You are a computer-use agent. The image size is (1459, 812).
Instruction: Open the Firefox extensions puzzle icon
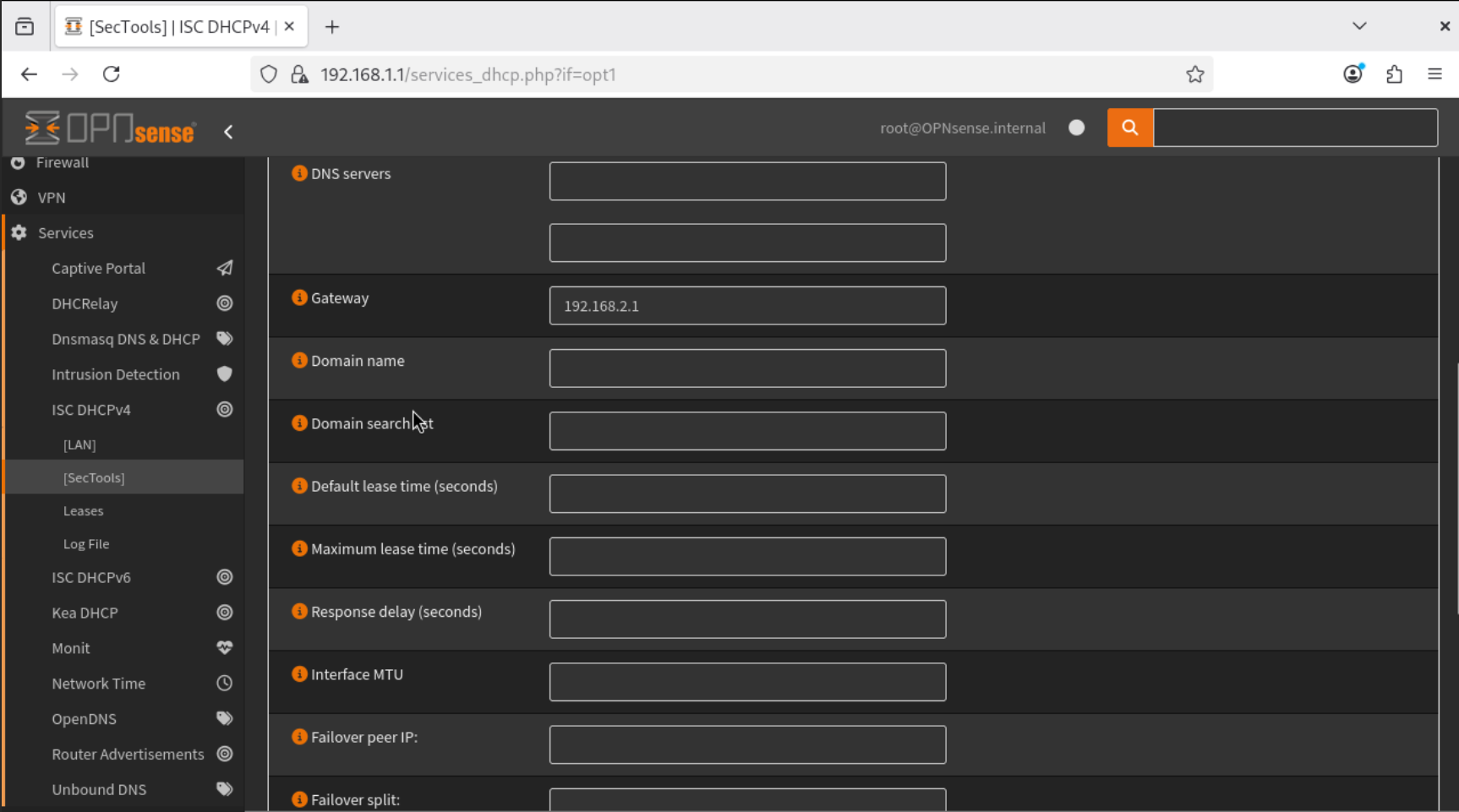click(x=1394, y=74)
